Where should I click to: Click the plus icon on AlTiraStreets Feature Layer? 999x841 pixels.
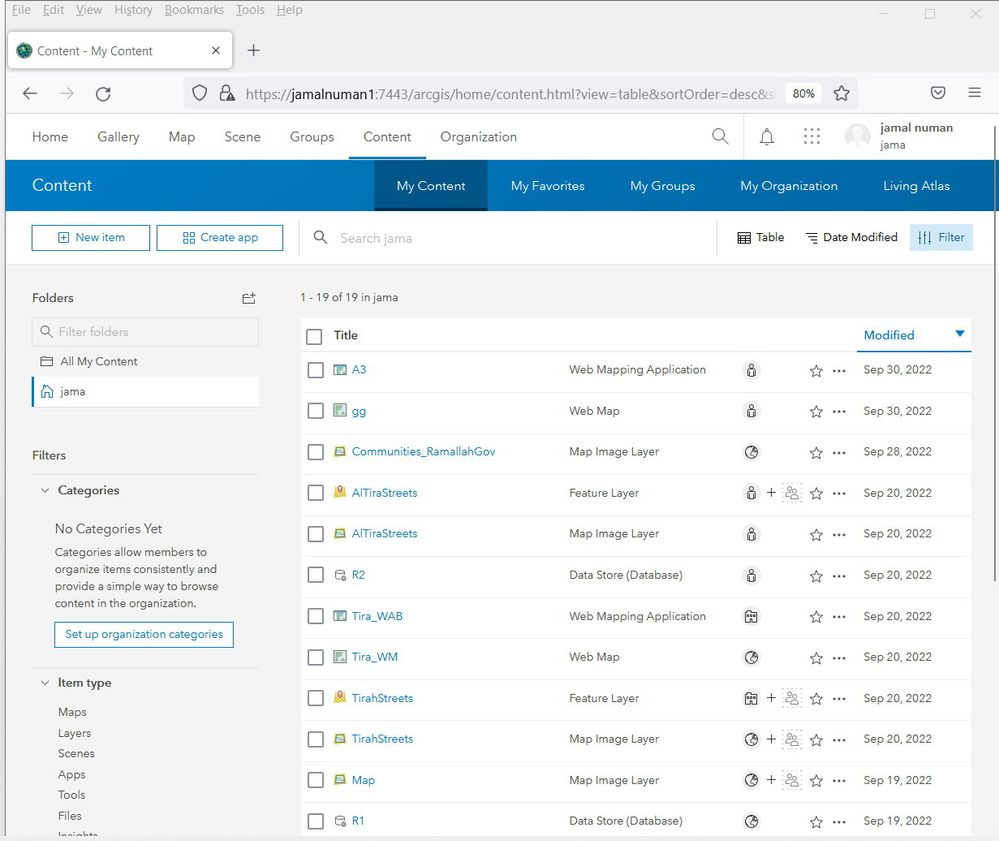click(x=771, y=492)
